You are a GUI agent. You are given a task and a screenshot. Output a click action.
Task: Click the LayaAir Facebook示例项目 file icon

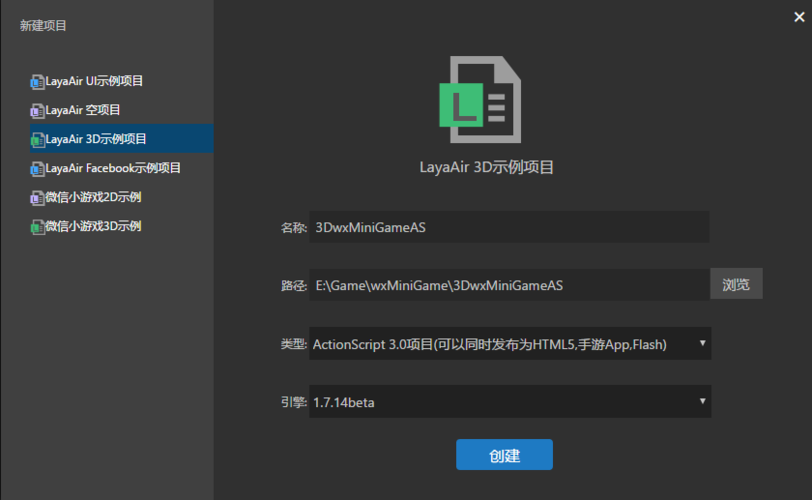[x=37, y=169]
